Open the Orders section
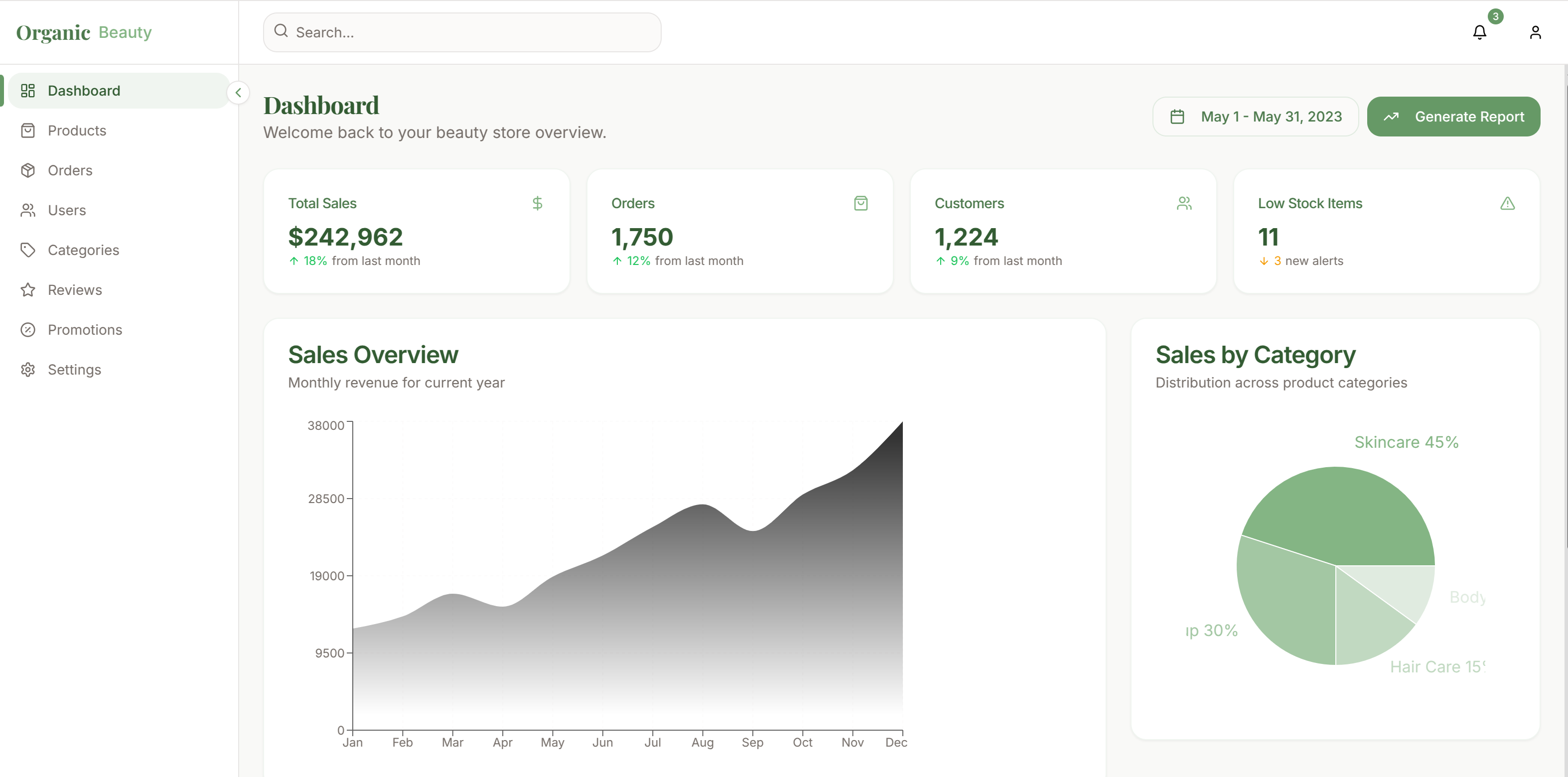 (x=118, y=170)
